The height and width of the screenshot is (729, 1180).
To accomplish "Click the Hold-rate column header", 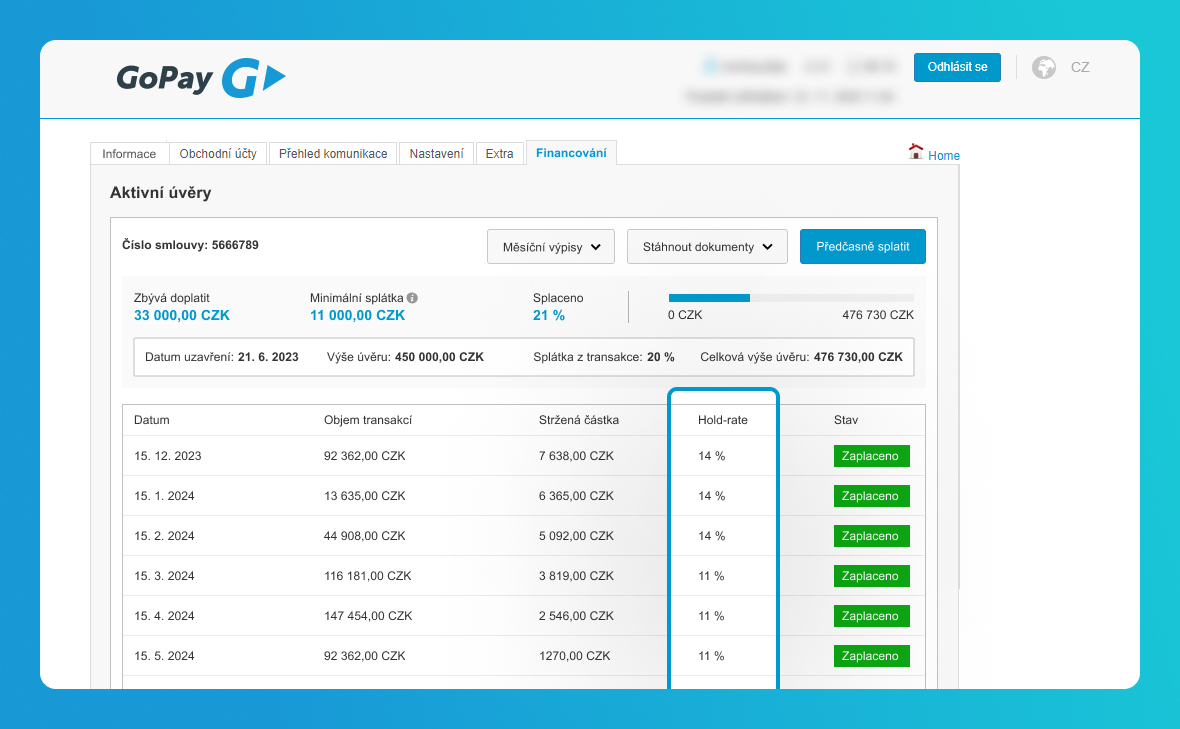I will 722,420.
